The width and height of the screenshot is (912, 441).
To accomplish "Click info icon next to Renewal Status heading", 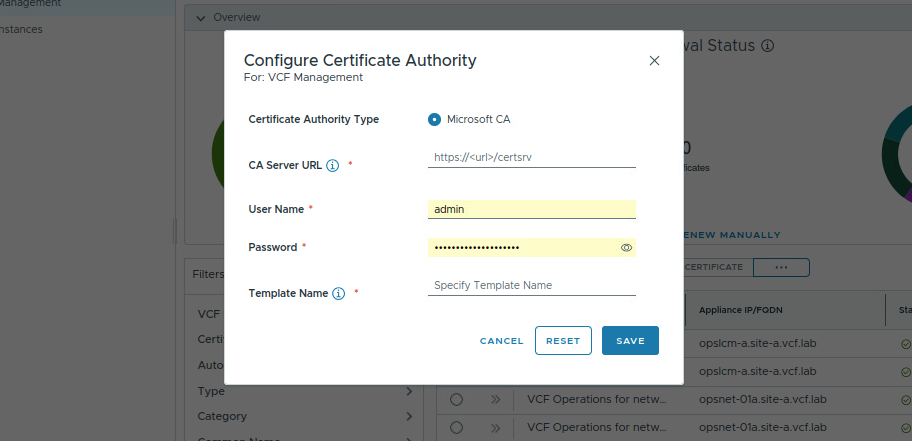I will 767,47.
